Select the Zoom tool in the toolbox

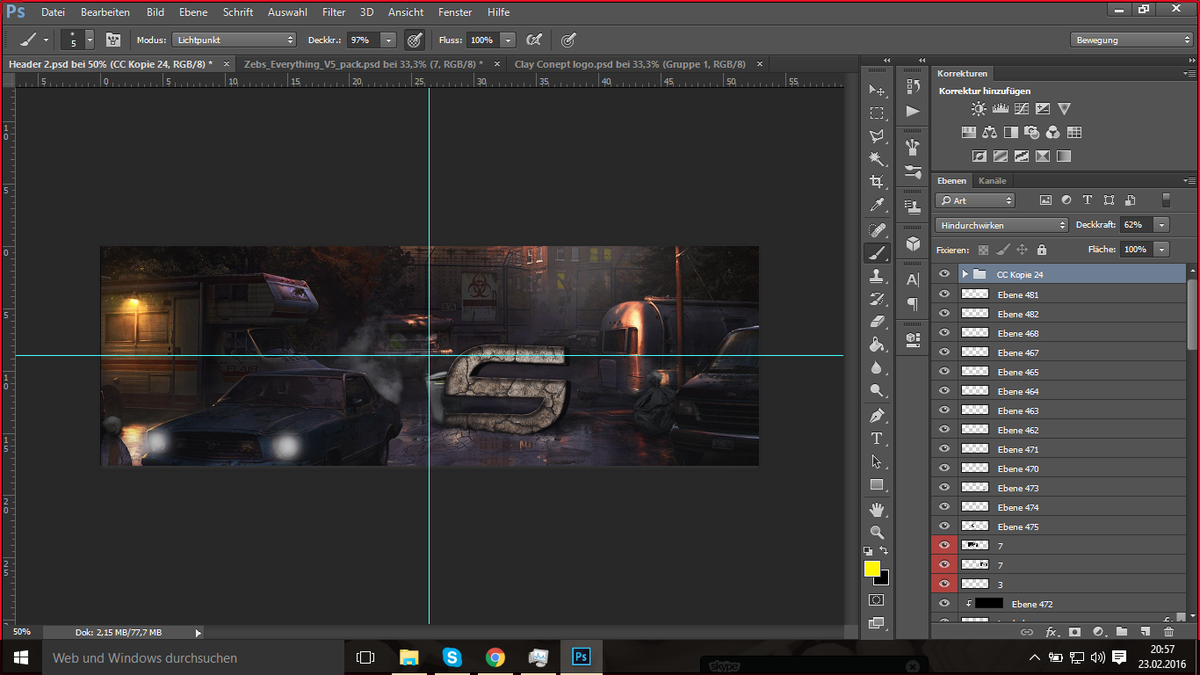pos(877,533)
